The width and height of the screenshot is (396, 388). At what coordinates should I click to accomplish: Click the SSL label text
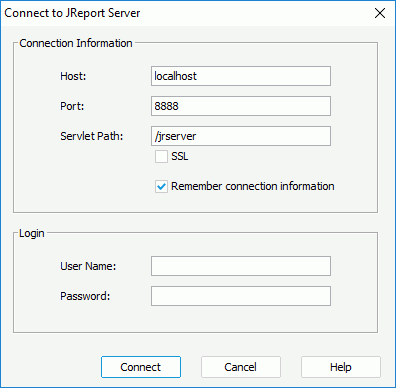tap(180, 156)
